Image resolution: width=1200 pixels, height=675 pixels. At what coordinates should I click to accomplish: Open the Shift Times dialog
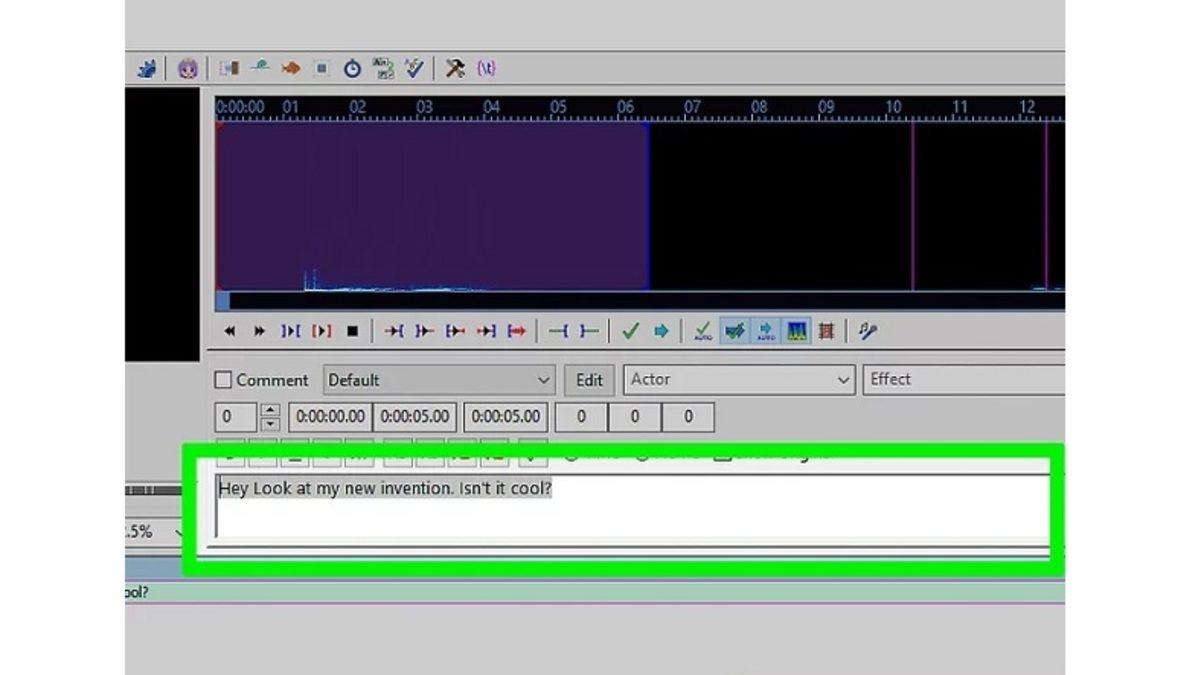coord(351,68)
